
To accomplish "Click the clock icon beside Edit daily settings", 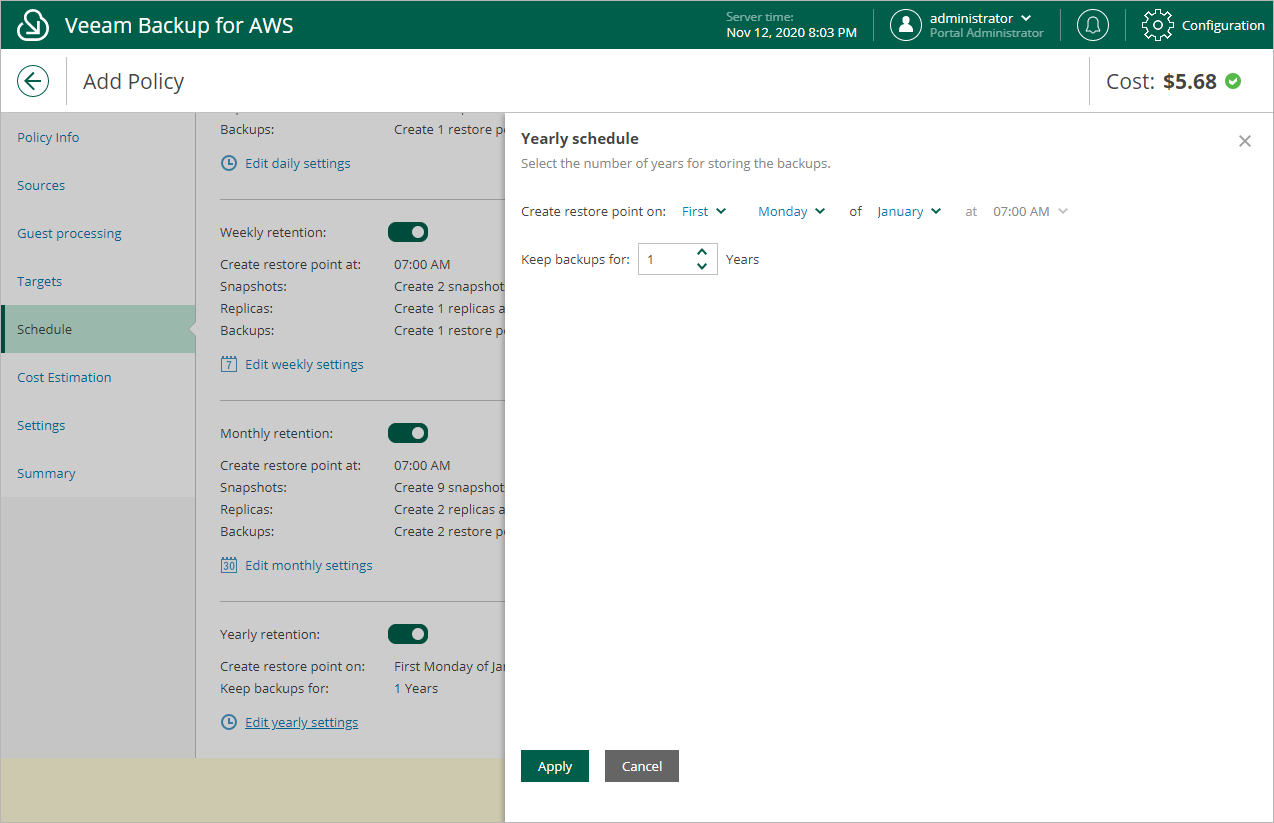I will [x=229, y=163].
